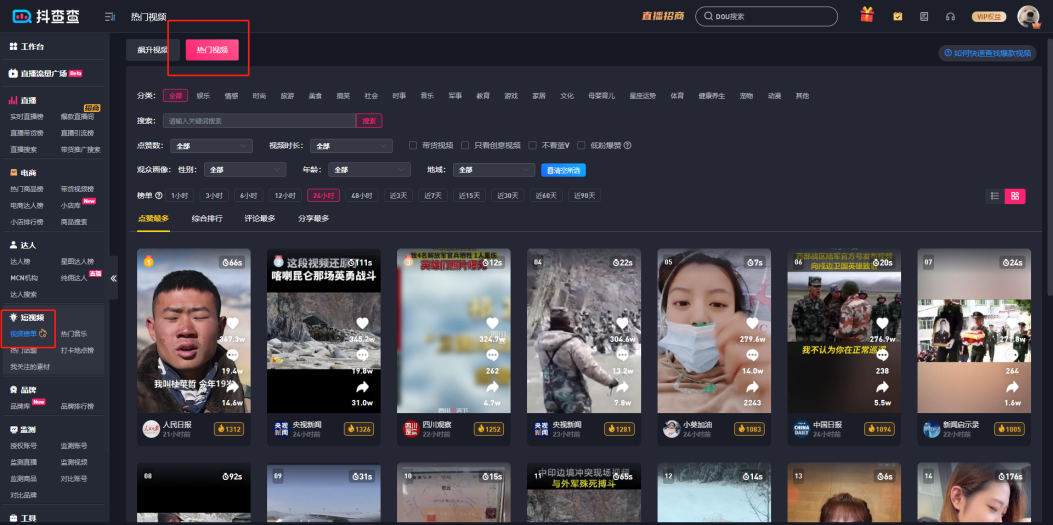Open the headset customer support icon
Screen dimensions: 1053x525
(949, 16)
